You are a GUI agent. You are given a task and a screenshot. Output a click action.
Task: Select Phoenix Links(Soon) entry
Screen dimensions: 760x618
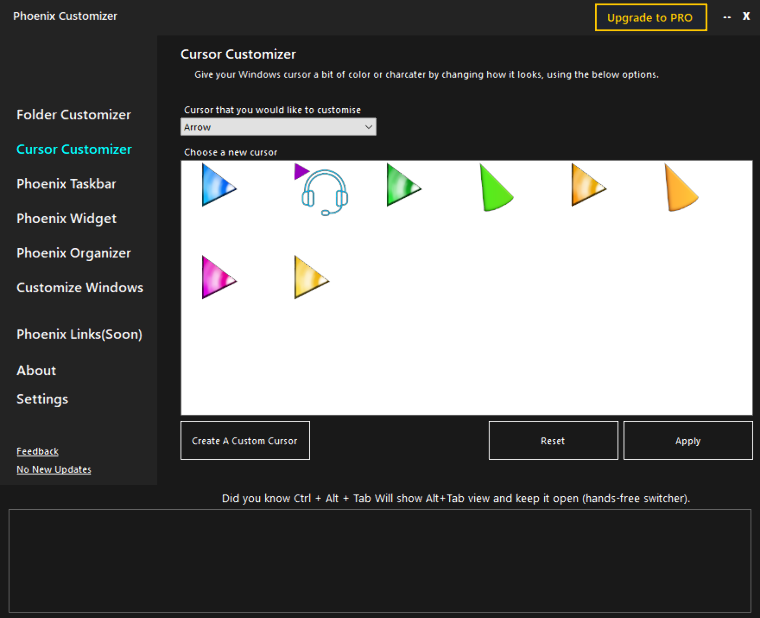coord(79,334)
